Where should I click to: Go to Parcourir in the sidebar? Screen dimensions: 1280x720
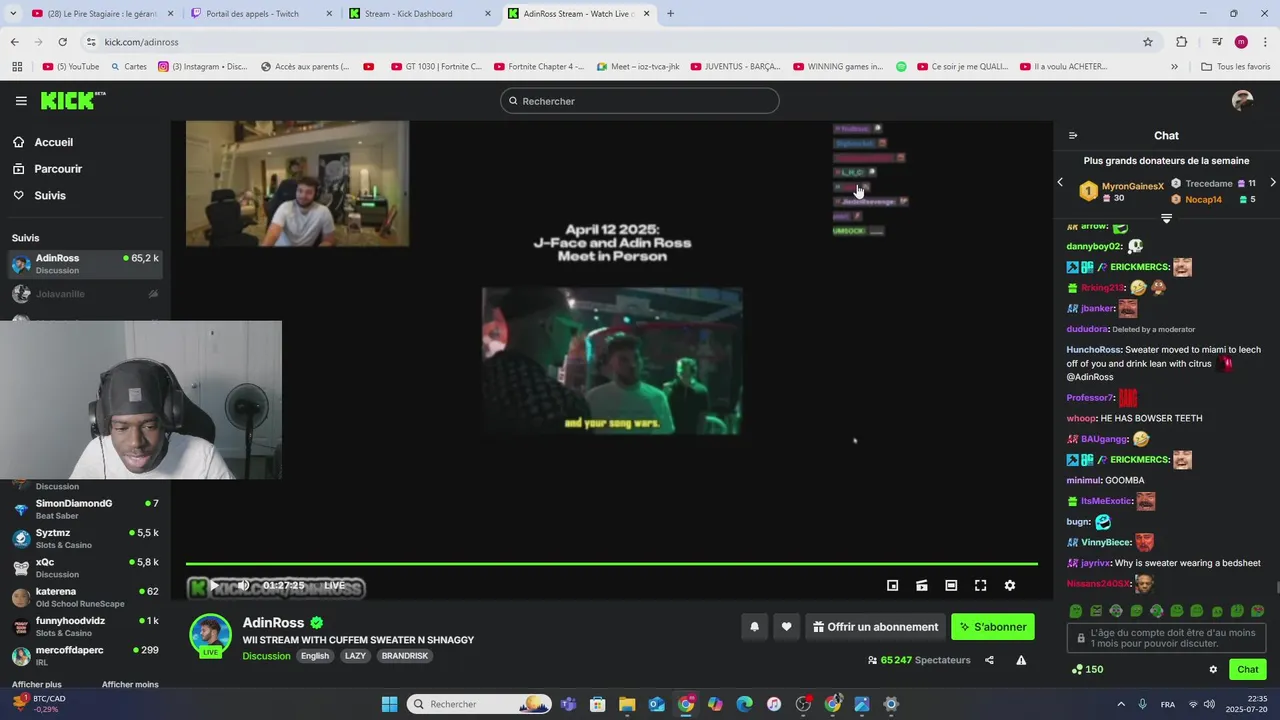click(58, 169)
